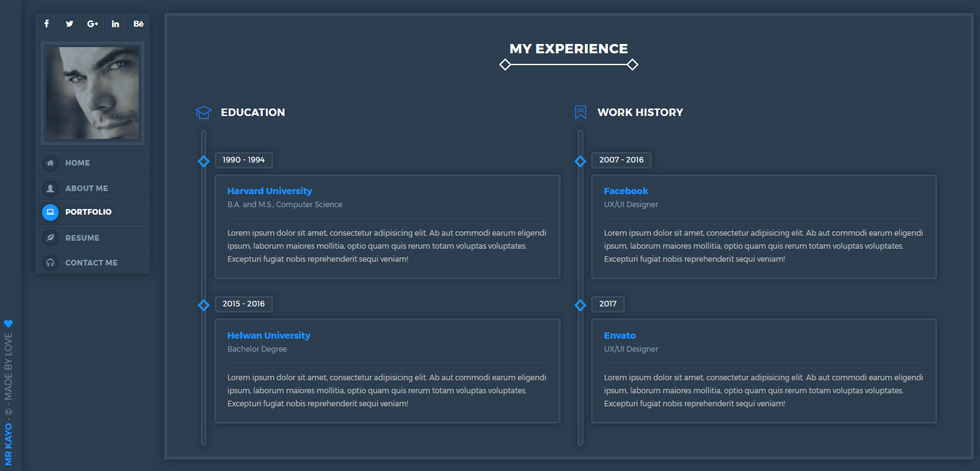The width and height of the screenshot is (980, 471).
Task: Click 'UX/UI Designer' under Facebook
Action: pyautogui.click(x=631, y=205)
